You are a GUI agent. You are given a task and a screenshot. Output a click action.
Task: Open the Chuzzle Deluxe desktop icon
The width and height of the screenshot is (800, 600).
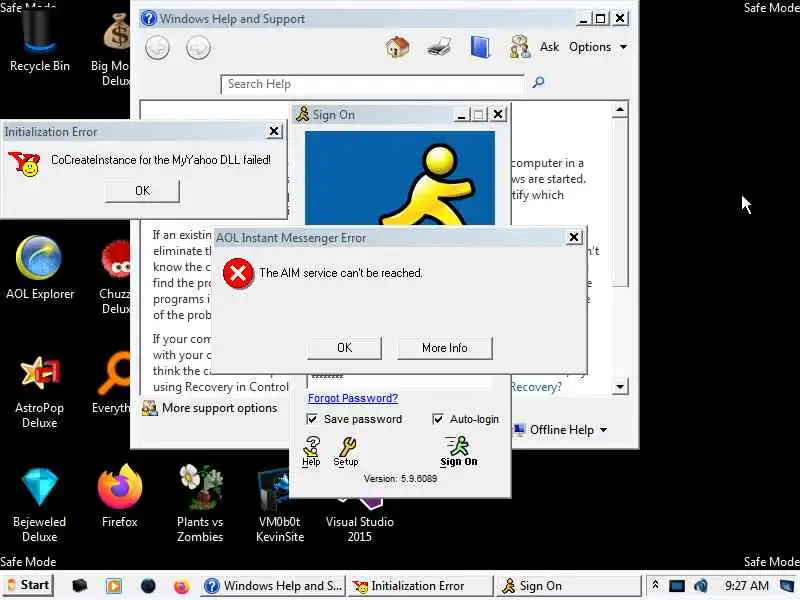[115, 278]
